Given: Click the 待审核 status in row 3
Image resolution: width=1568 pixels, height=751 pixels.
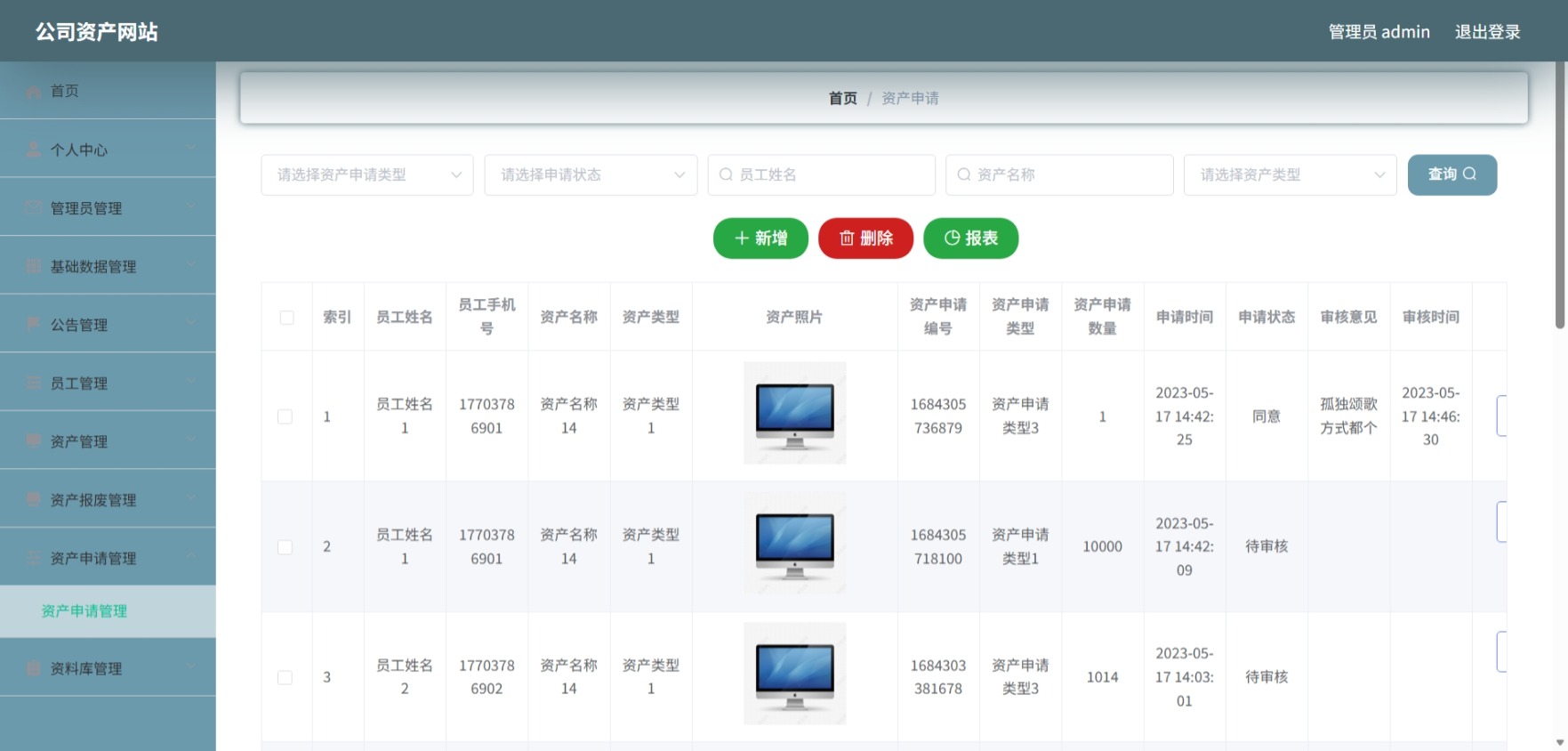Looking at the screenshot, I should pos(1266,677).
